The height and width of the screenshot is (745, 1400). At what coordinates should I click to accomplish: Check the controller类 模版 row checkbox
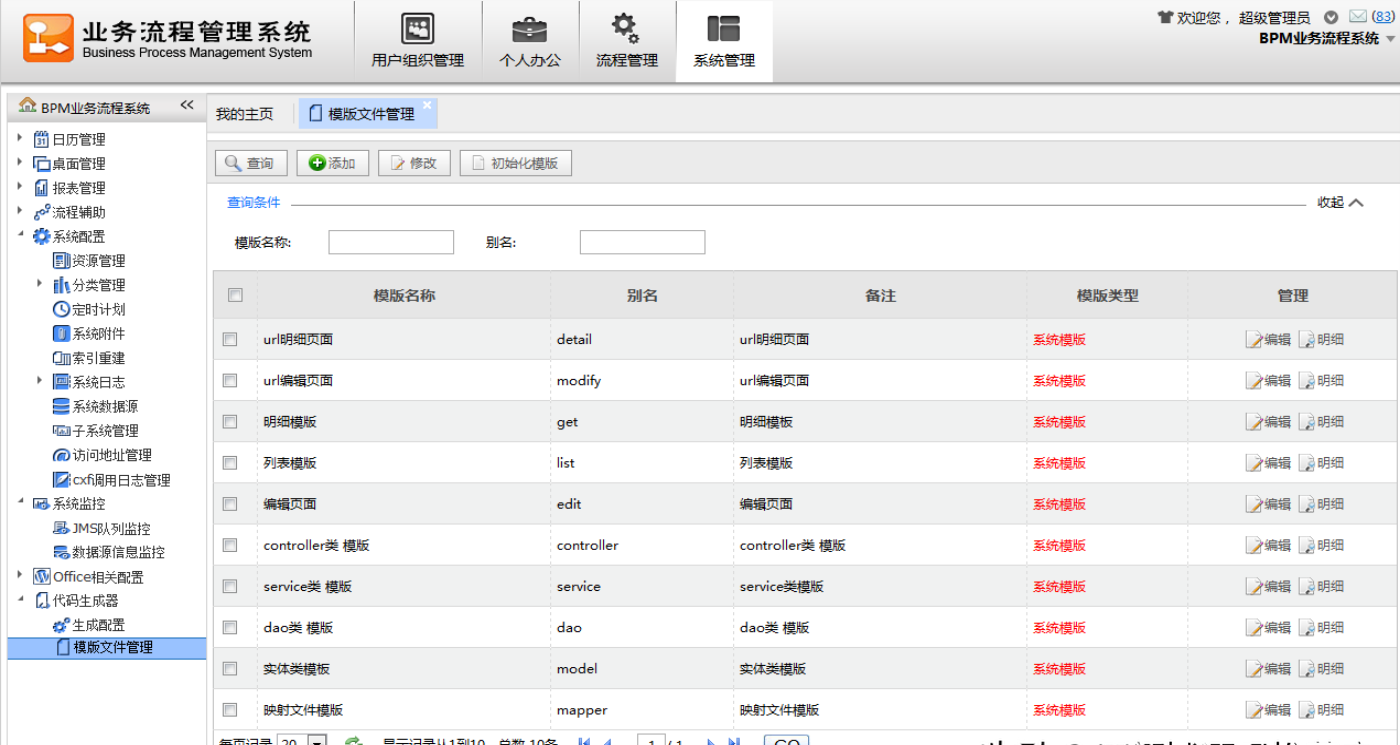click(230, 545)
